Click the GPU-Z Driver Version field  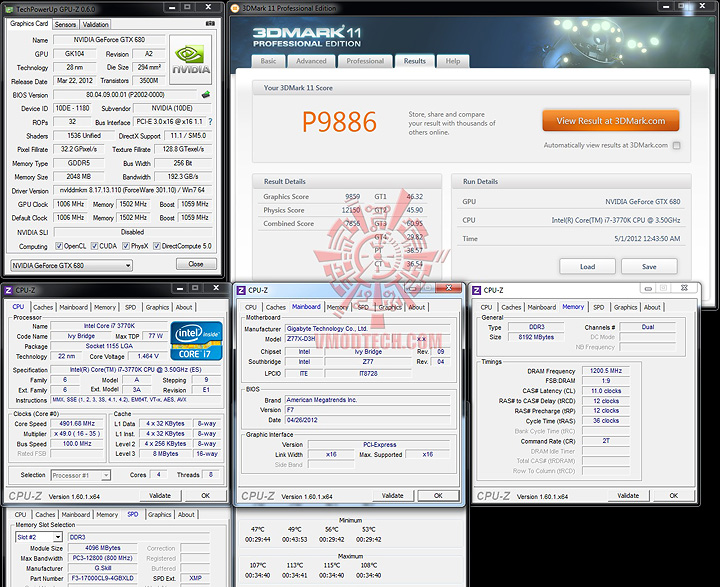(x=132, y=190)
